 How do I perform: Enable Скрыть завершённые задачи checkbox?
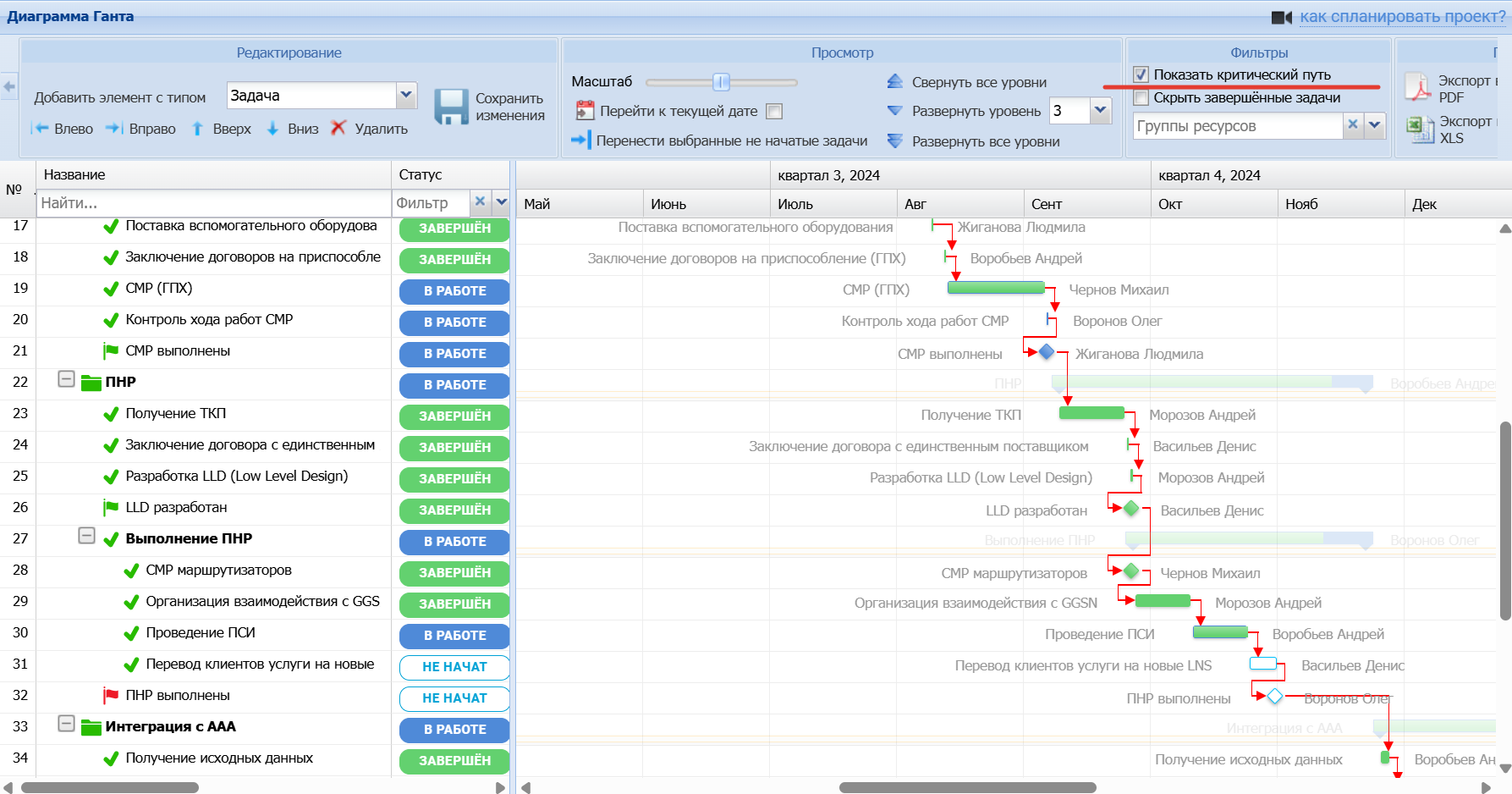pyautogui.click(x=1141, y=97)
